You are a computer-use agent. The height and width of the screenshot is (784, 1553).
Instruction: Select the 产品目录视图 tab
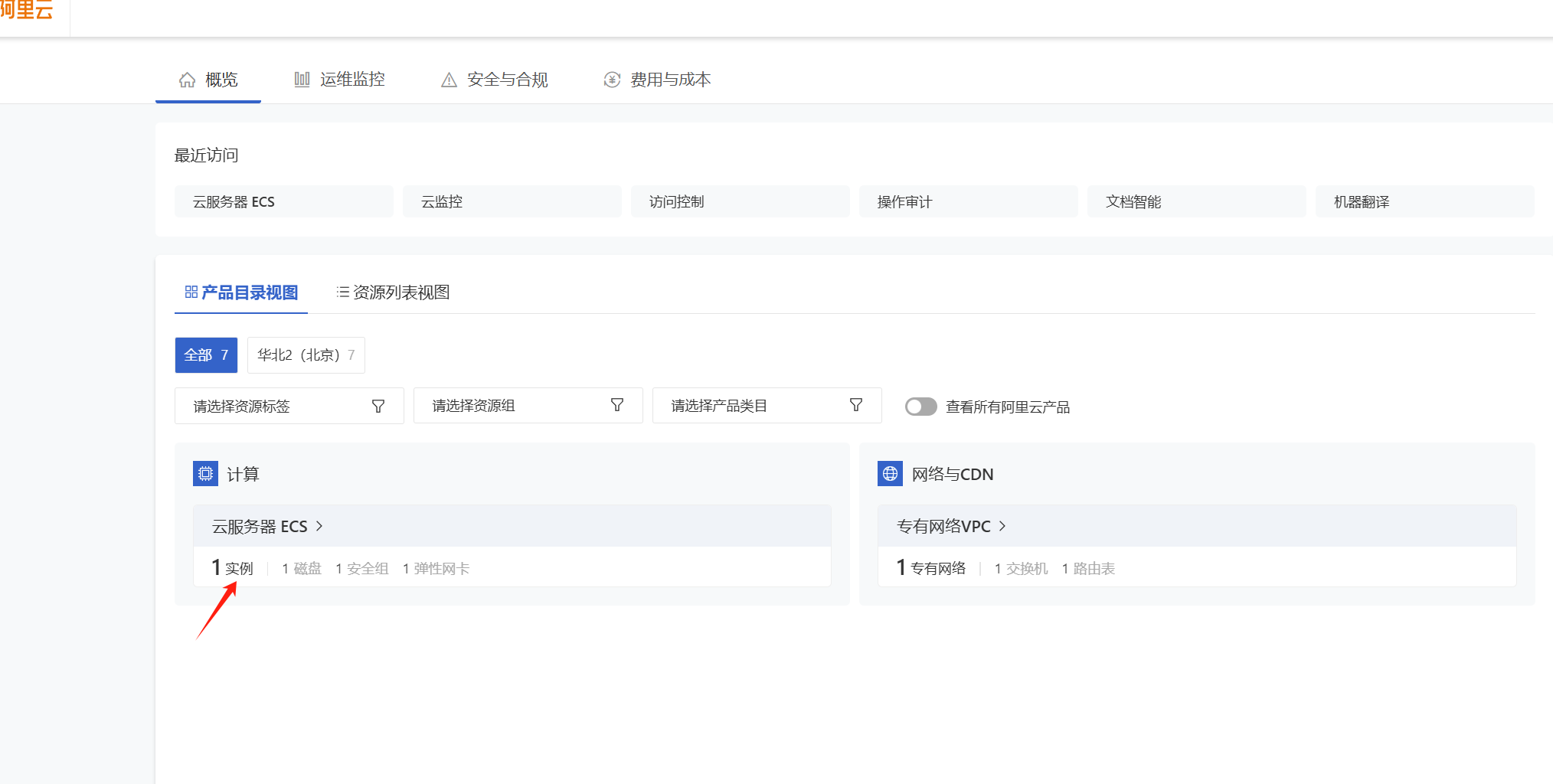[241, 292]
